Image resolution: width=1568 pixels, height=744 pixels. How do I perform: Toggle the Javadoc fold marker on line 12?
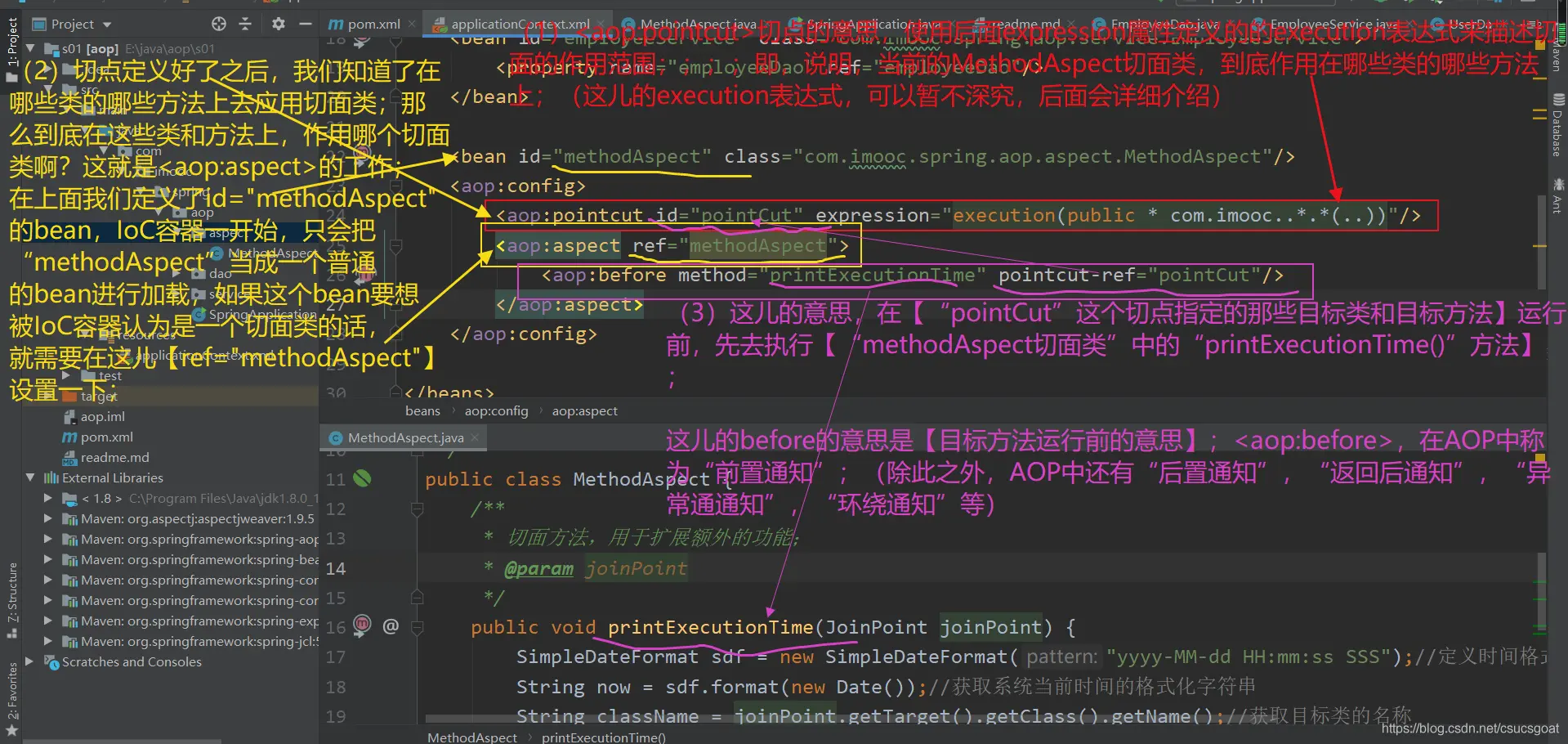[418, 509]
